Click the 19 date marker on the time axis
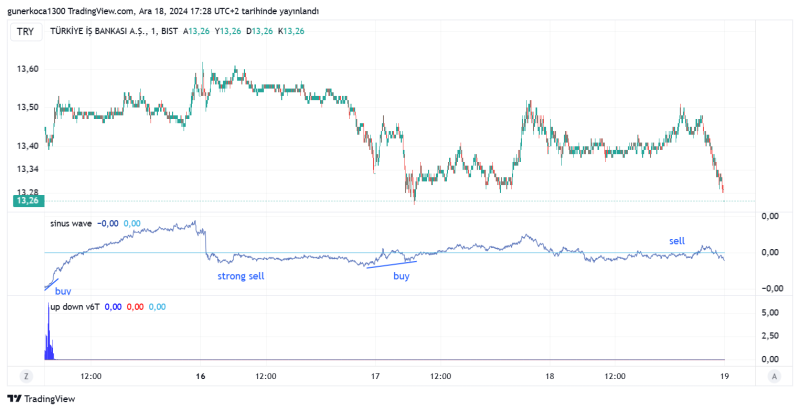Viewport: 800px width, 411px height. pos(723,377)
